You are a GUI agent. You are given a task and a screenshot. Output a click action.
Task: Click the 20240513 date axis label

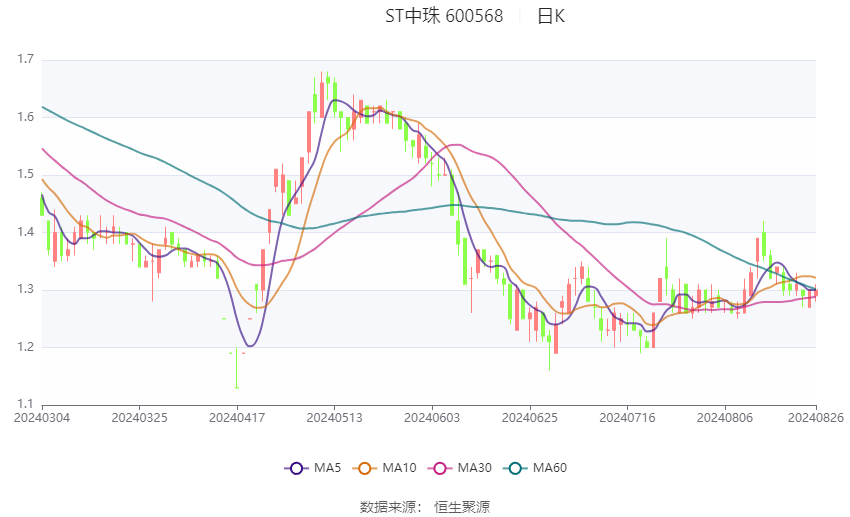pyautogui.click(x=334, y=418)
